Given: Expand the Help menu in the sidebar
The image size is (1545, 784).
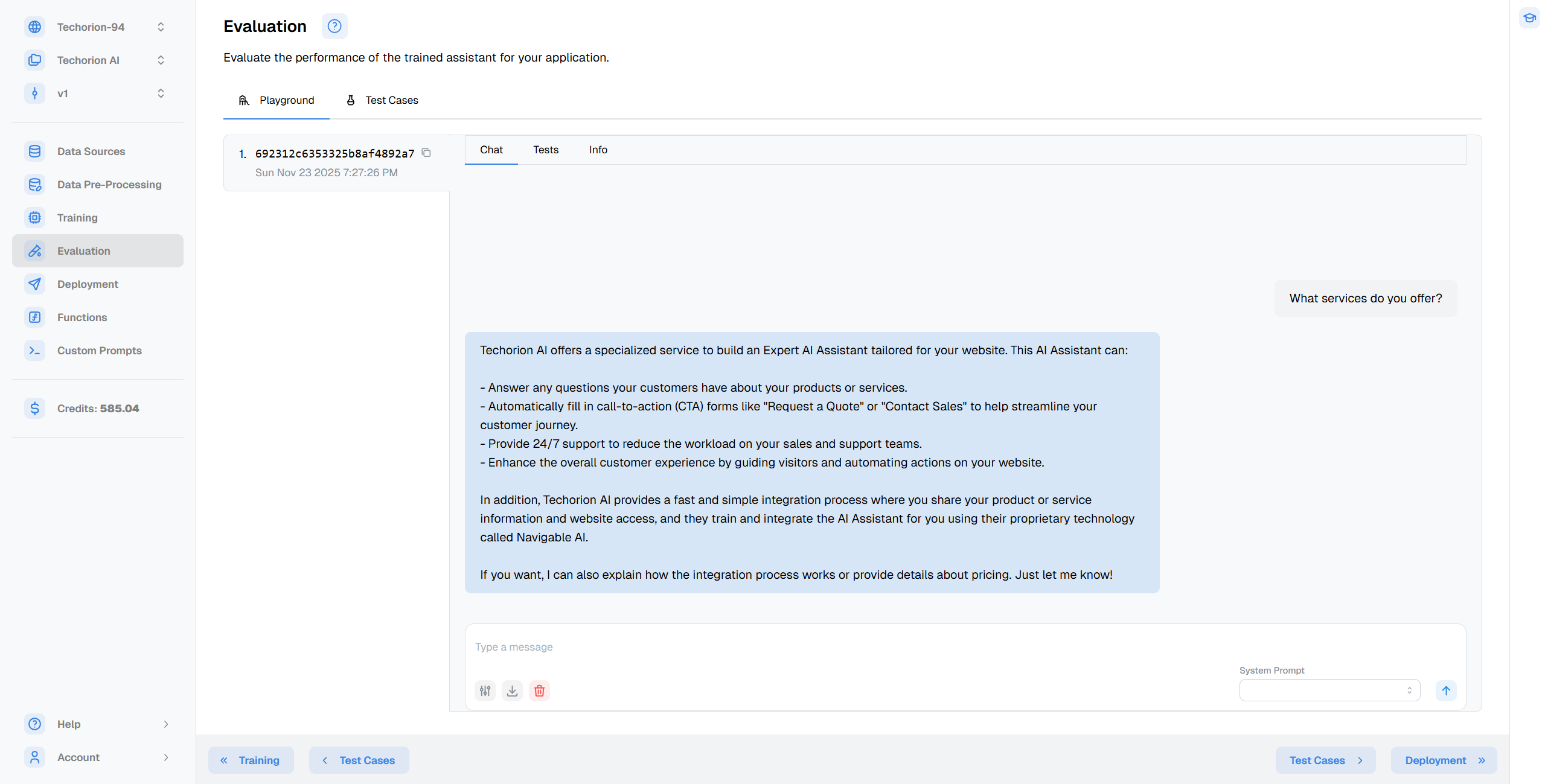Looking at the screenshot, I should tap(97, 724).
